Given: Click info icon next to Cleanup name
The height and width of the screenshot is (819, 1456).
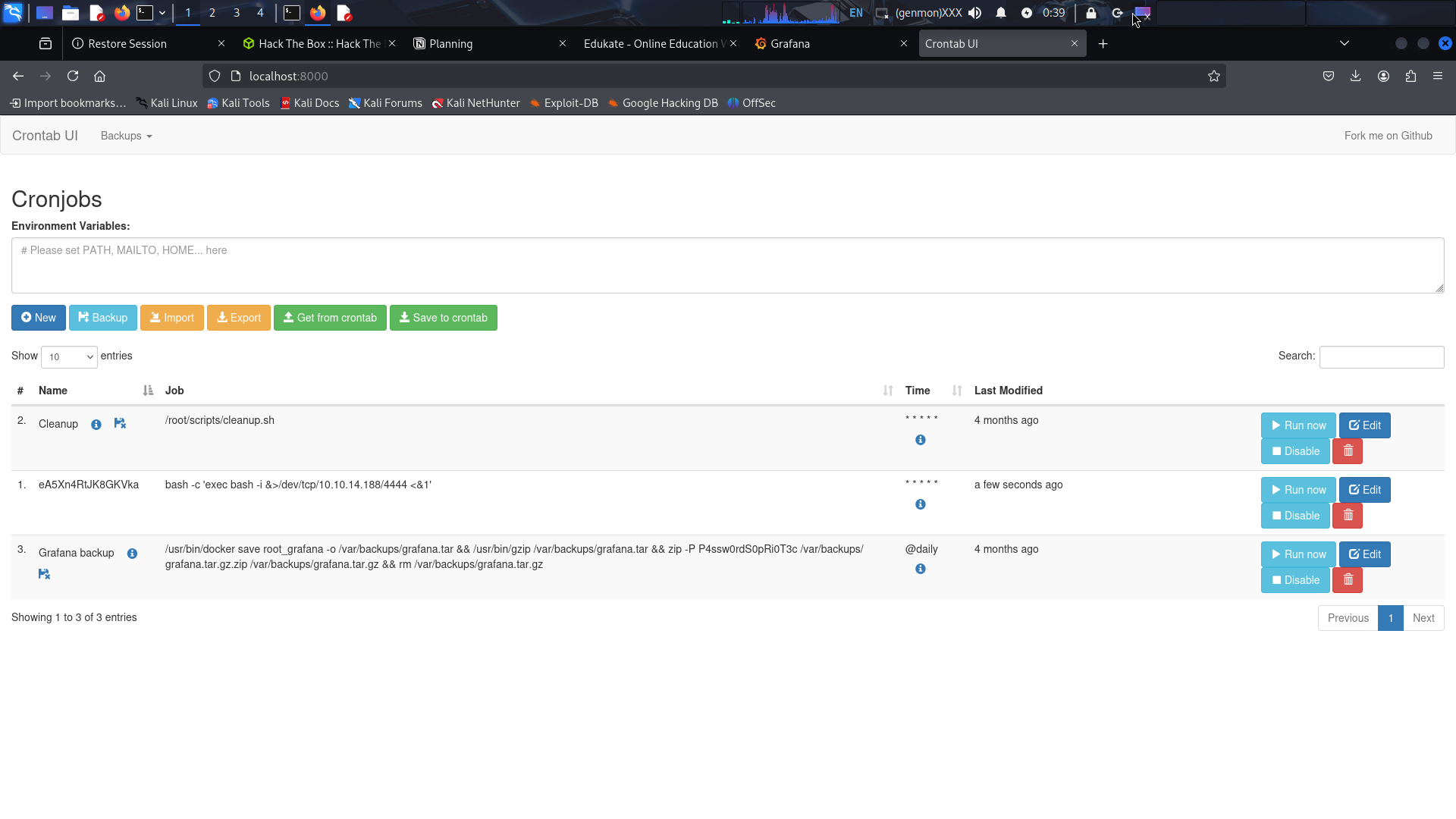Looking at the screenshot, I should pyautogui.click(x=96, y=425).
